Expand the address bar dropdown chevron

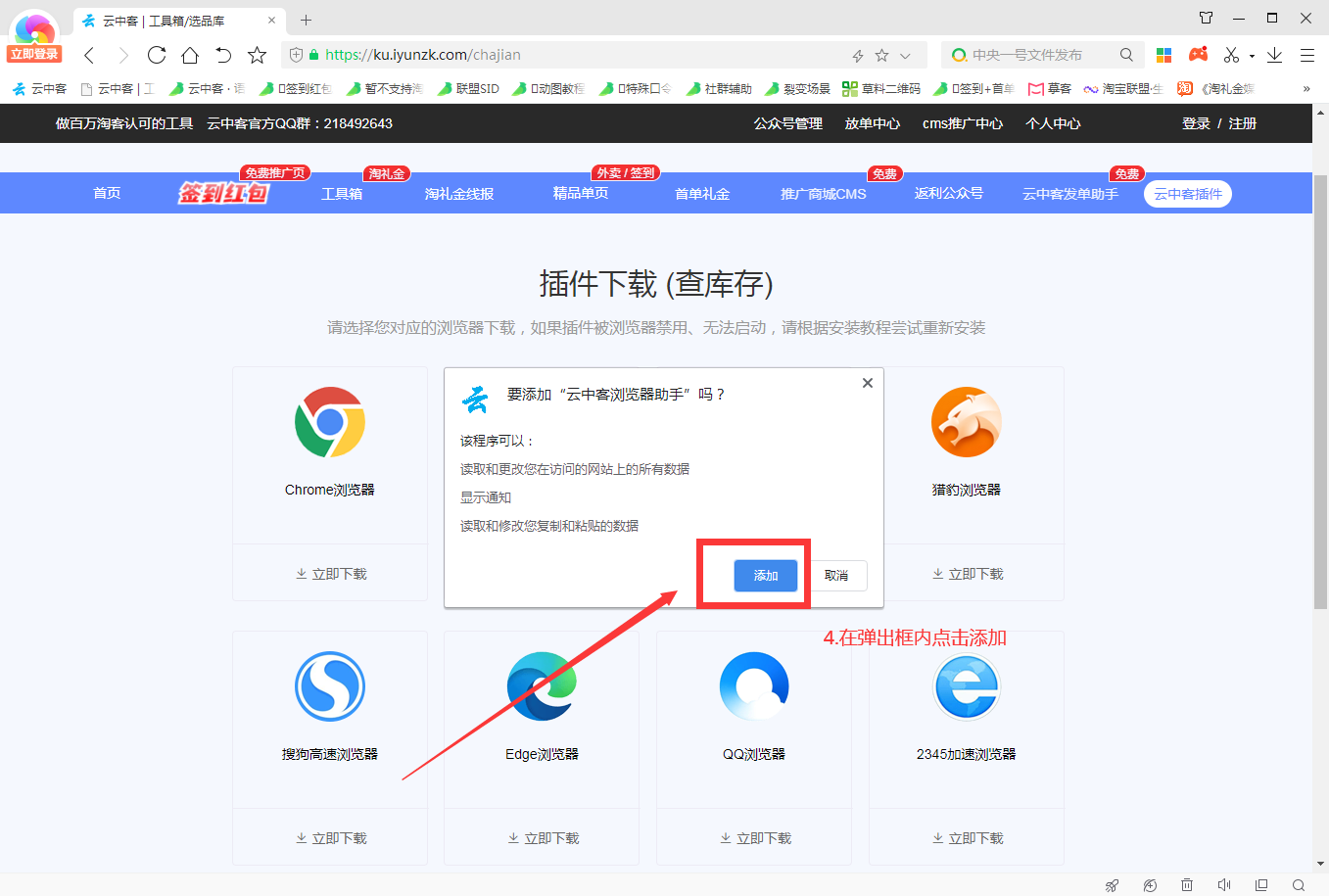point(905,55)
